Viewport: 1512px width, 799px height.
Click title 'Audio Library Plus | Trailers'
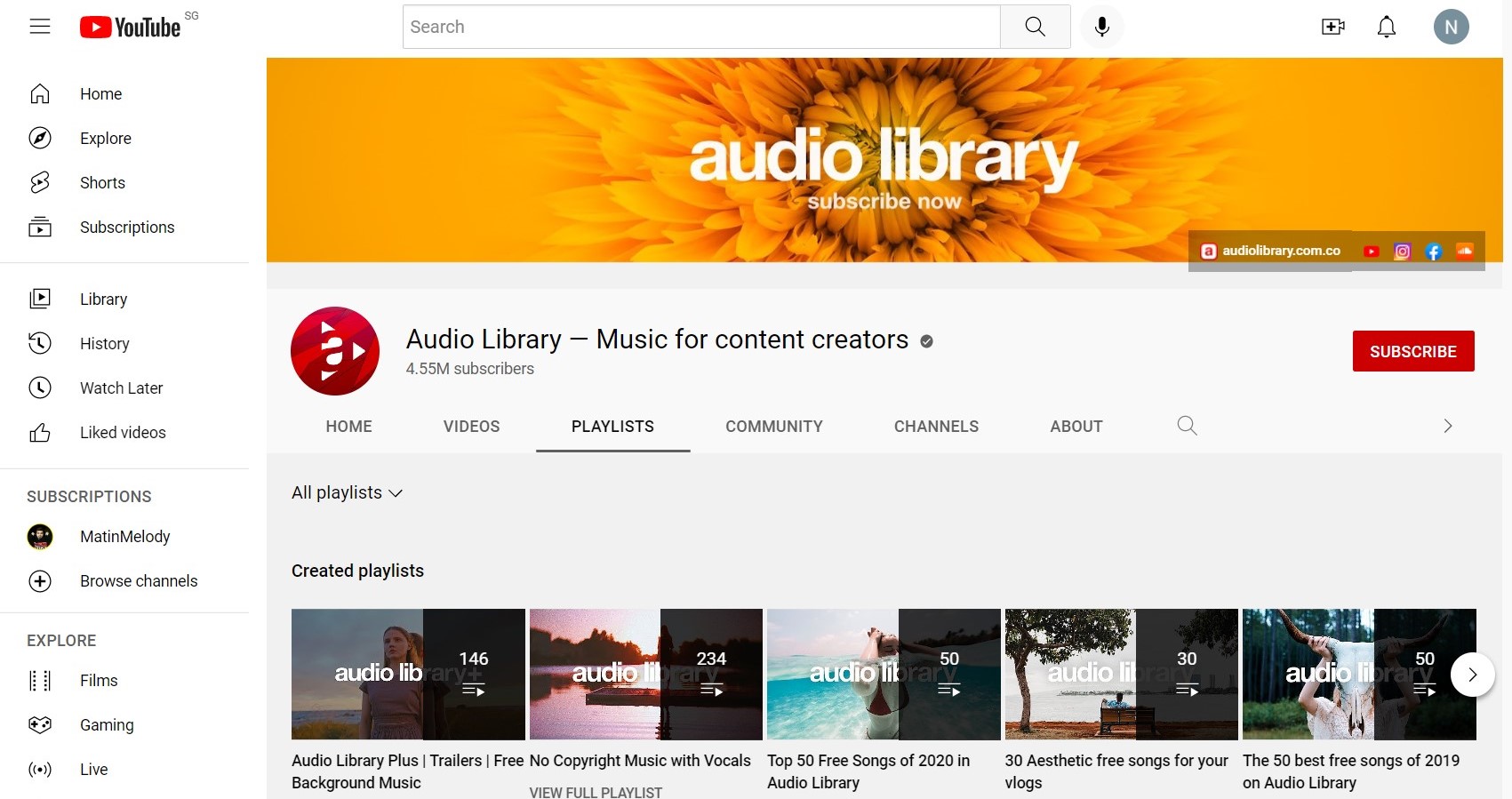pos(407,771)
